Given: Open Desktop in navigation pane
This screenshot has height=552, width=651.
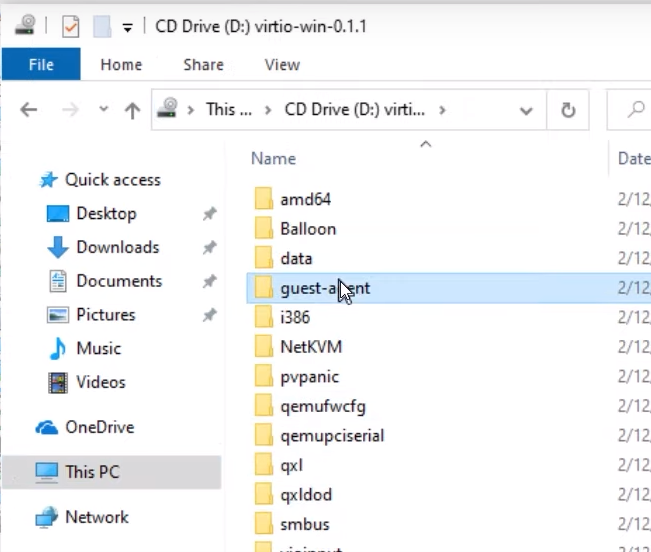Looking at the screenshot, I should 106,214.
